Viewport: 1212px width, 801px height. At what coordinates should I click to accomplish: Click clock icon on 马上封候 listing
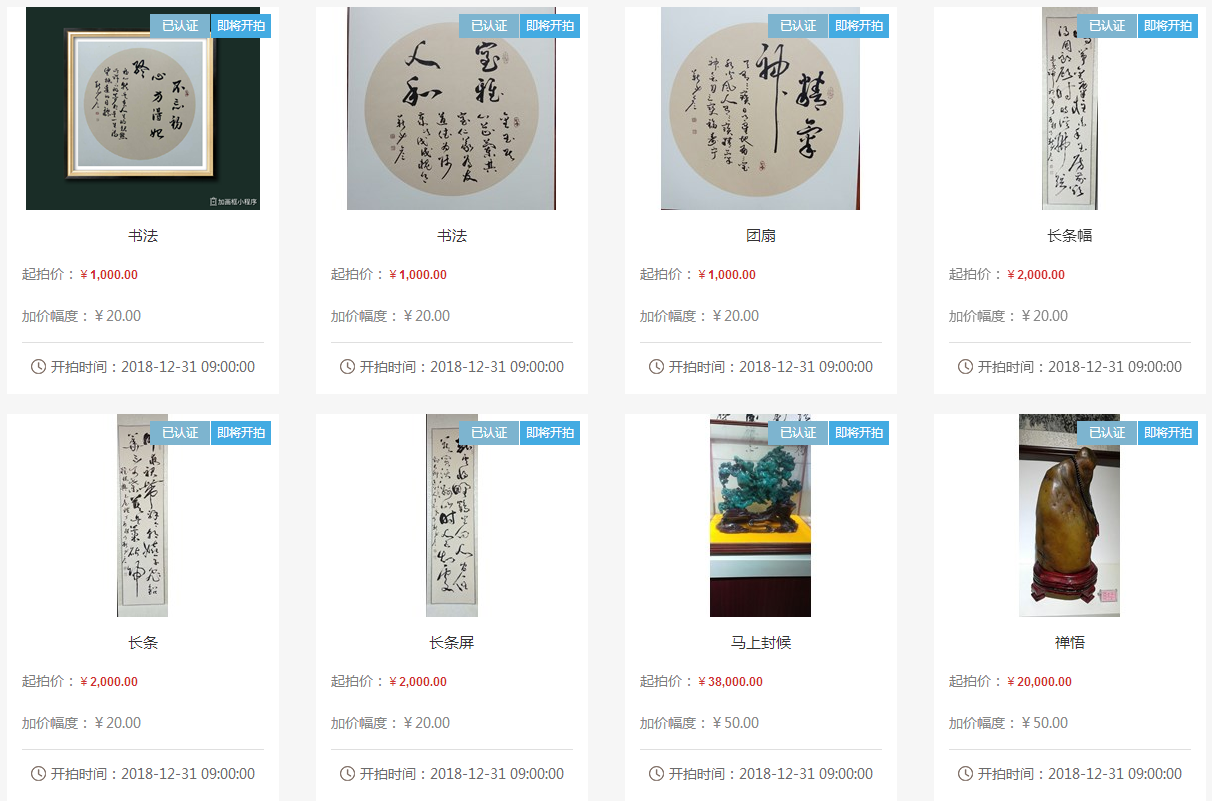[x=657, y=773]
